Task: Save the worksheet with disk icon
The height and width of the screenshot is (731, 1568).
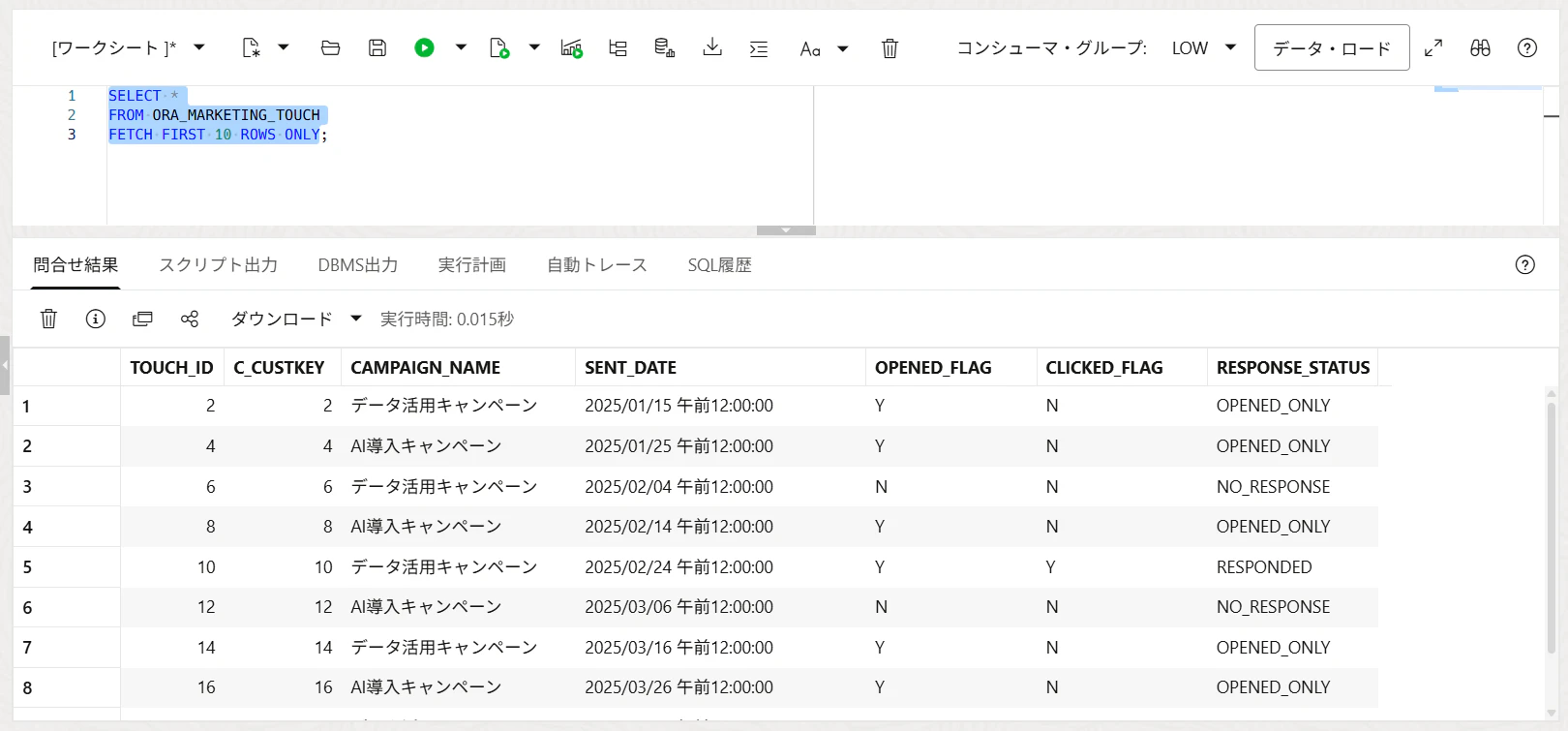Action: [x=377, y=47]
